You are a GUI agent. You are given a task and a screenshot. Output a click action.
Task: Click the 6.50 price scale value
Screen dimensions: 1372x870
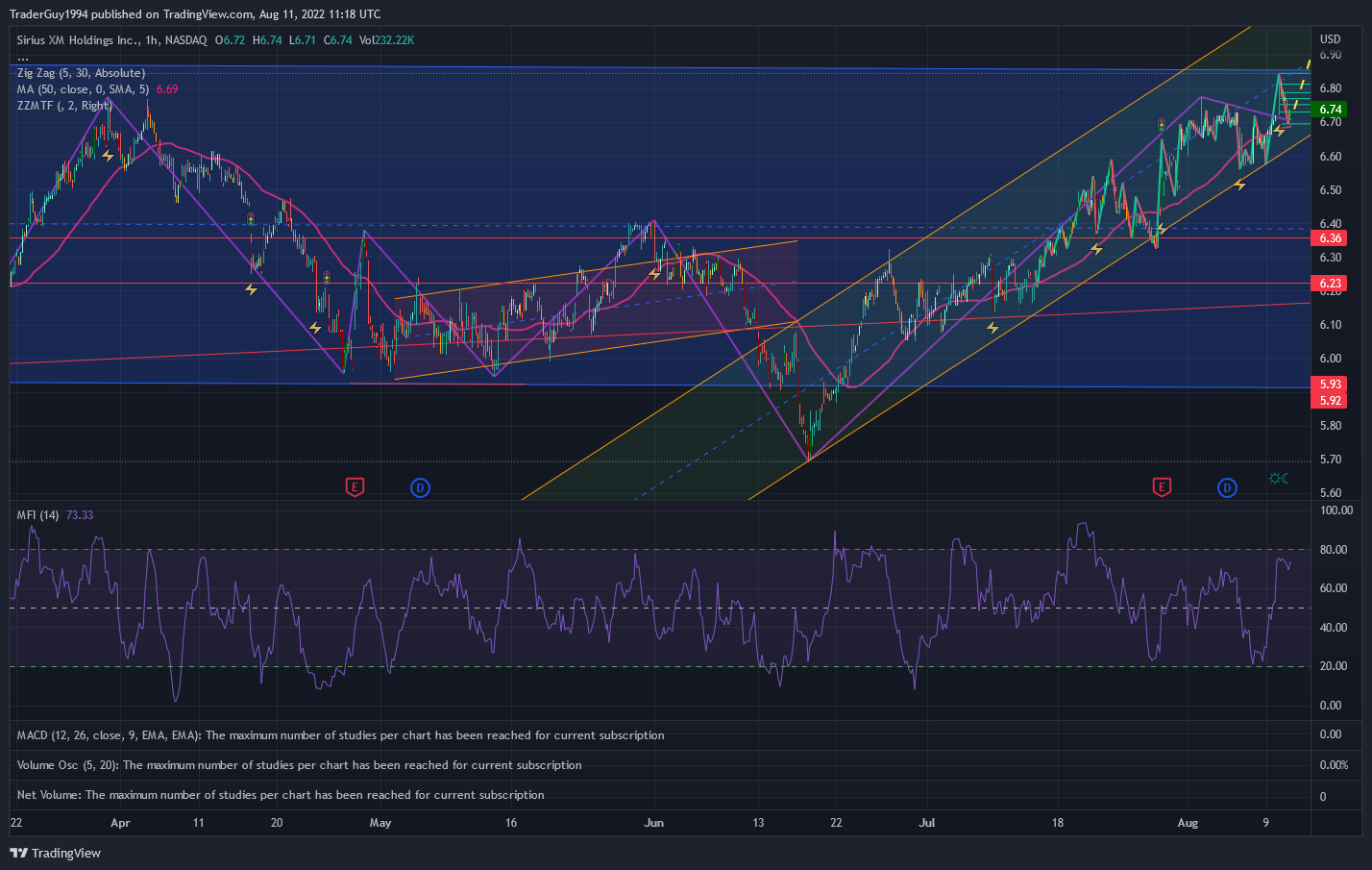click(x=1331, y=190)
